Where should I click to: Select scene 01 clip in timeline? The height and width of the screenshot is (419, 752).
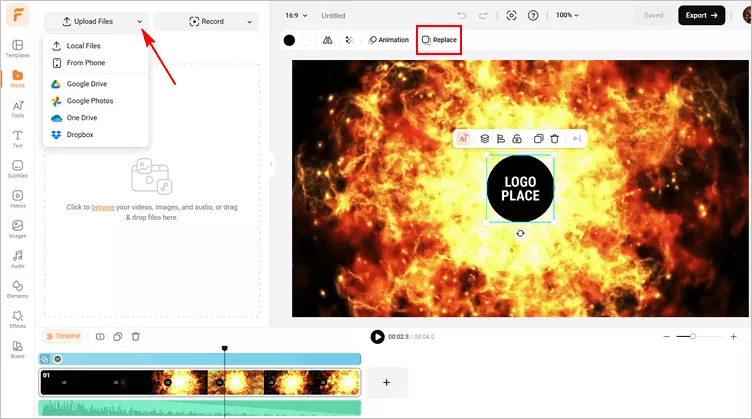(x=200, y=383)
